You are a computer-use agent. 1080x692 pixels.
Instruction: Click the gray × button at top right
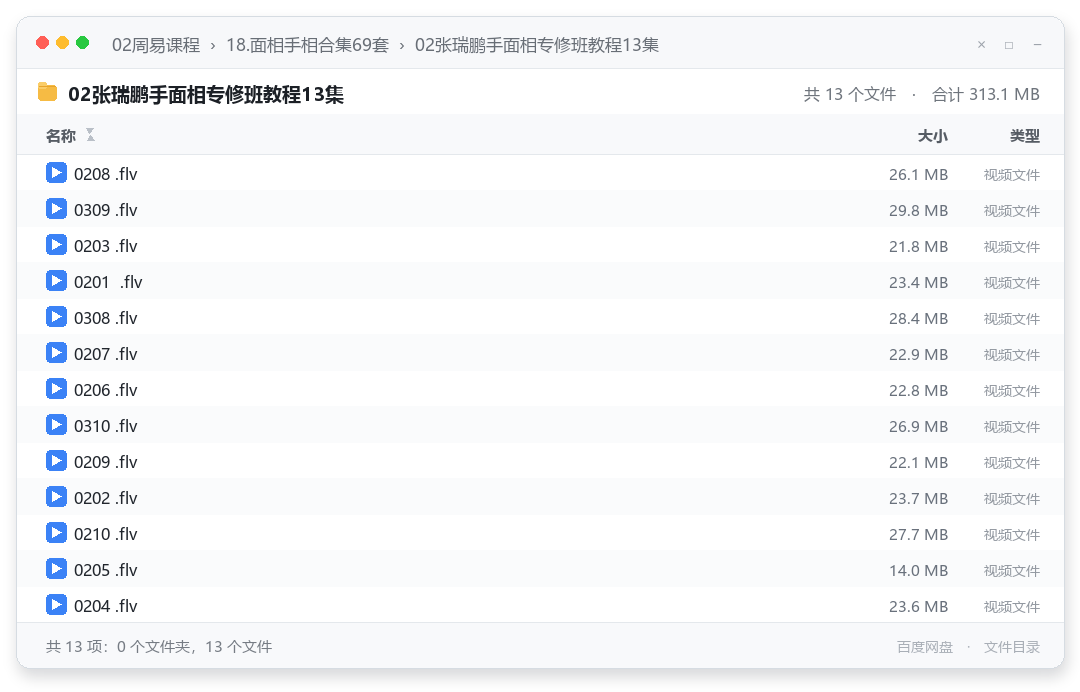point(982,45)
